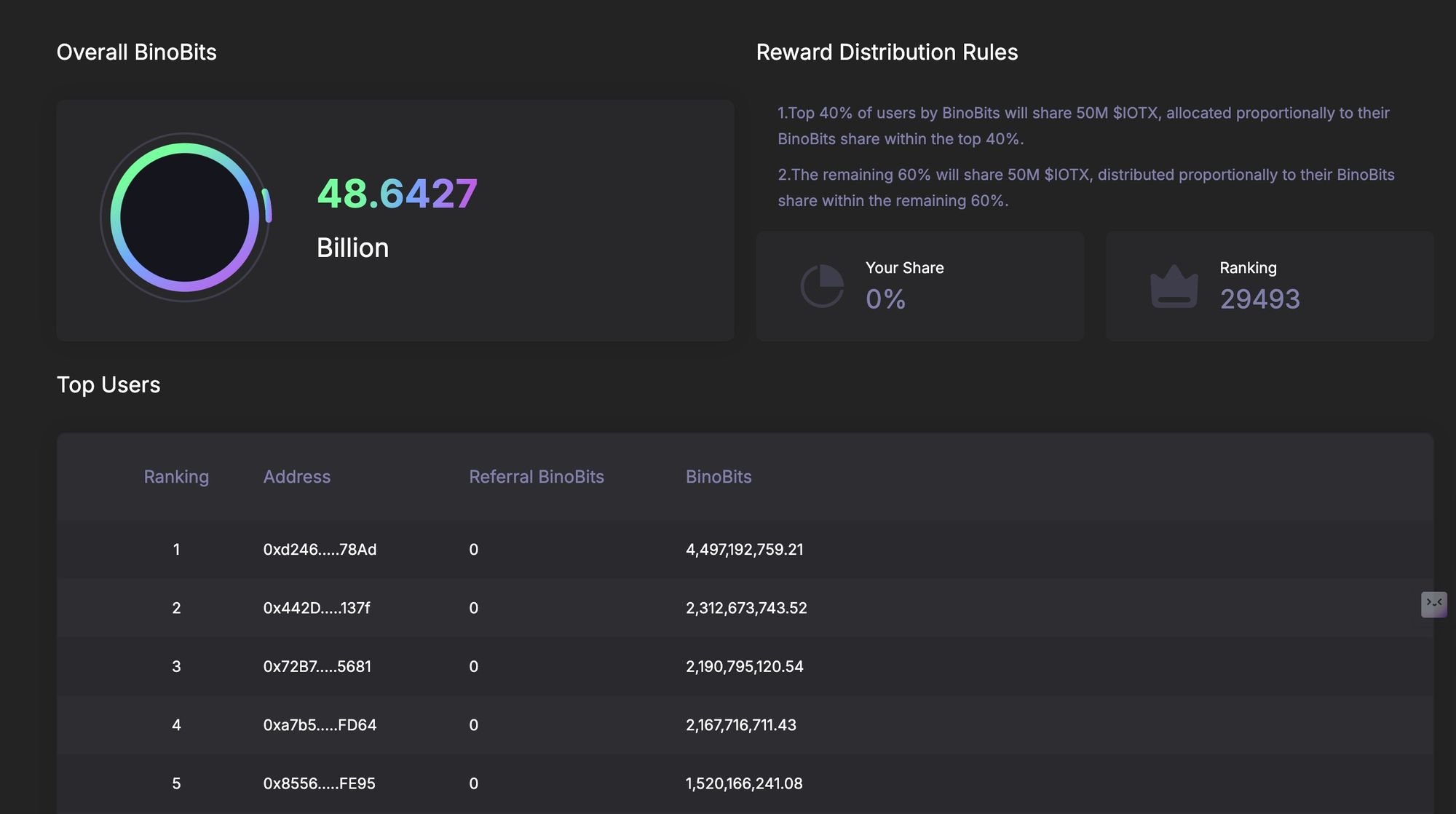The image size is (1456, 814).
Task: Click the crown Ranking icon
Action: pyautogui.click(x=1174, y=287)
